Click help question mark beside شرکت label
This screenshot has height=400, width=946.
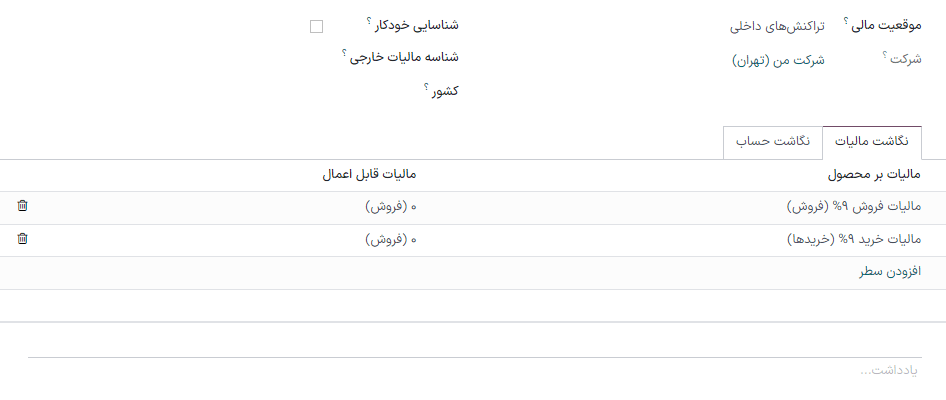(x=885, y=54)
